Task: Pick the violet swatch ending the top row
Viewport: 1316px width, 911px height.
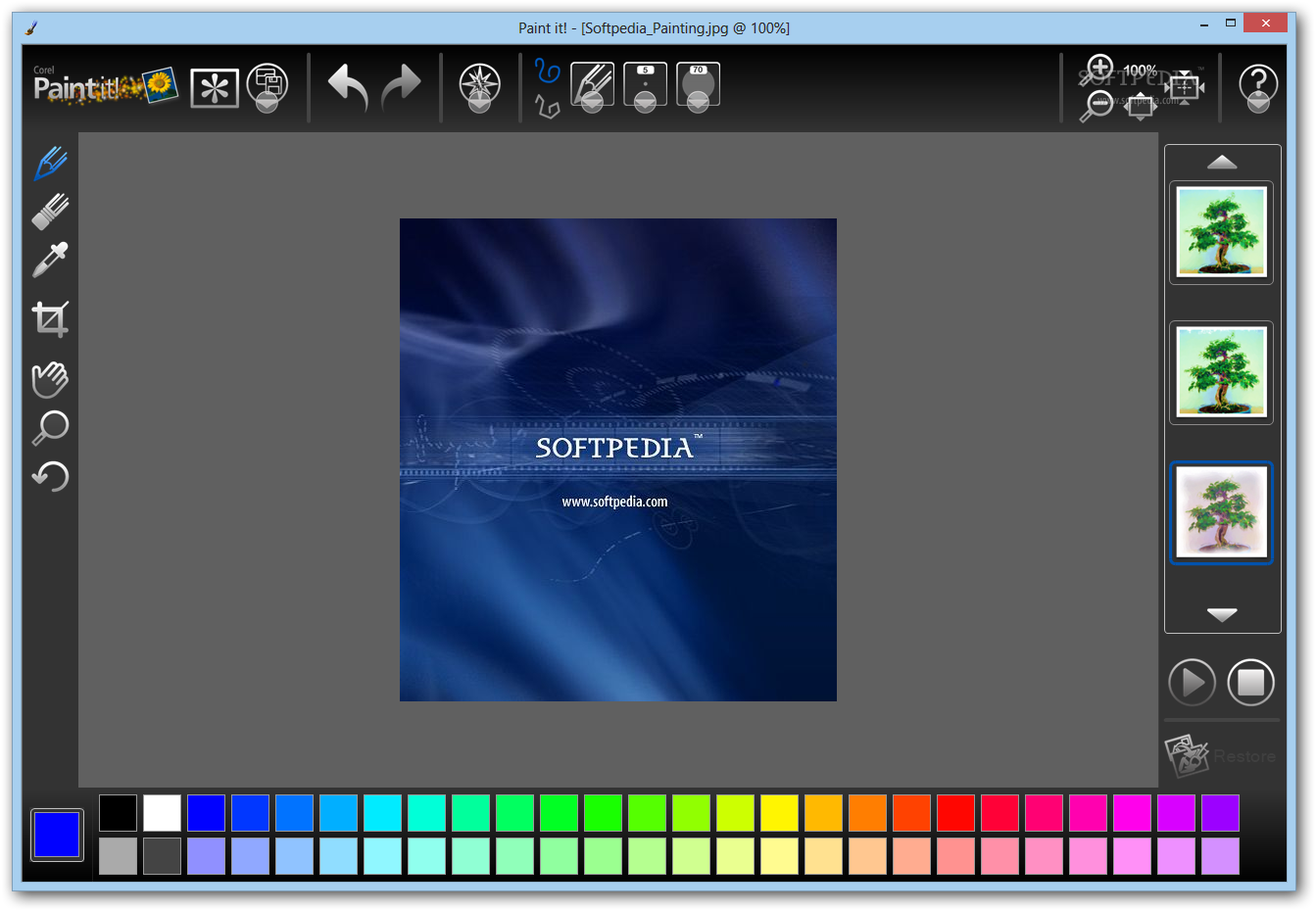Action: (1220, 813)
